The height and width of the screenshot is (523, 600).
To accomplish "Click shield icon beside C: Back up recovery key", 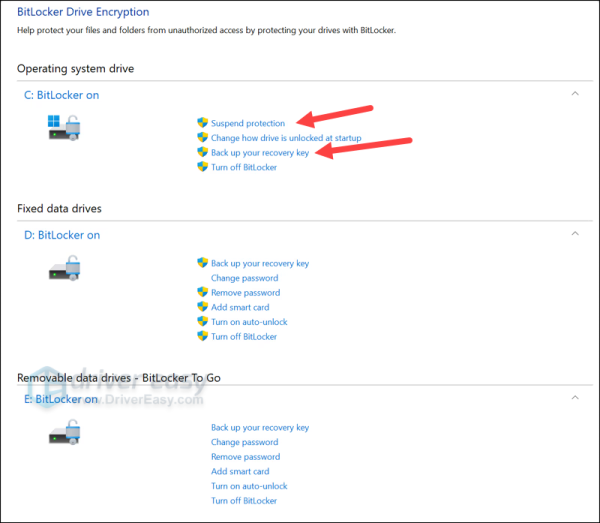I will pyautogui.click(x=202, y=152).
